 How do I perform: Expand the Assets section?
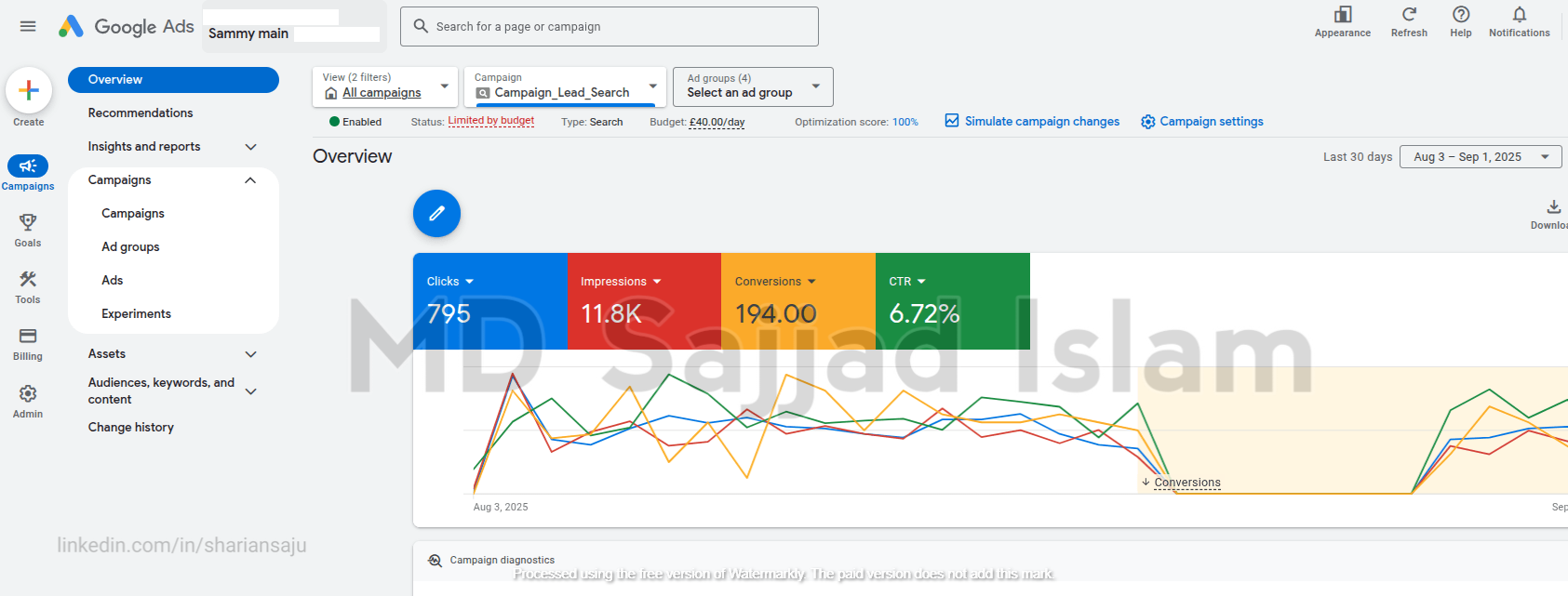click(x=250, y=354)
